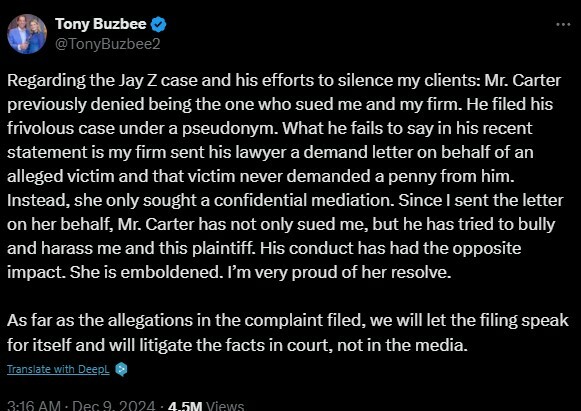Viewport: 581px width, 411px height.
Task: Click the Translate with DeepL link
Action: click(58, 369)
